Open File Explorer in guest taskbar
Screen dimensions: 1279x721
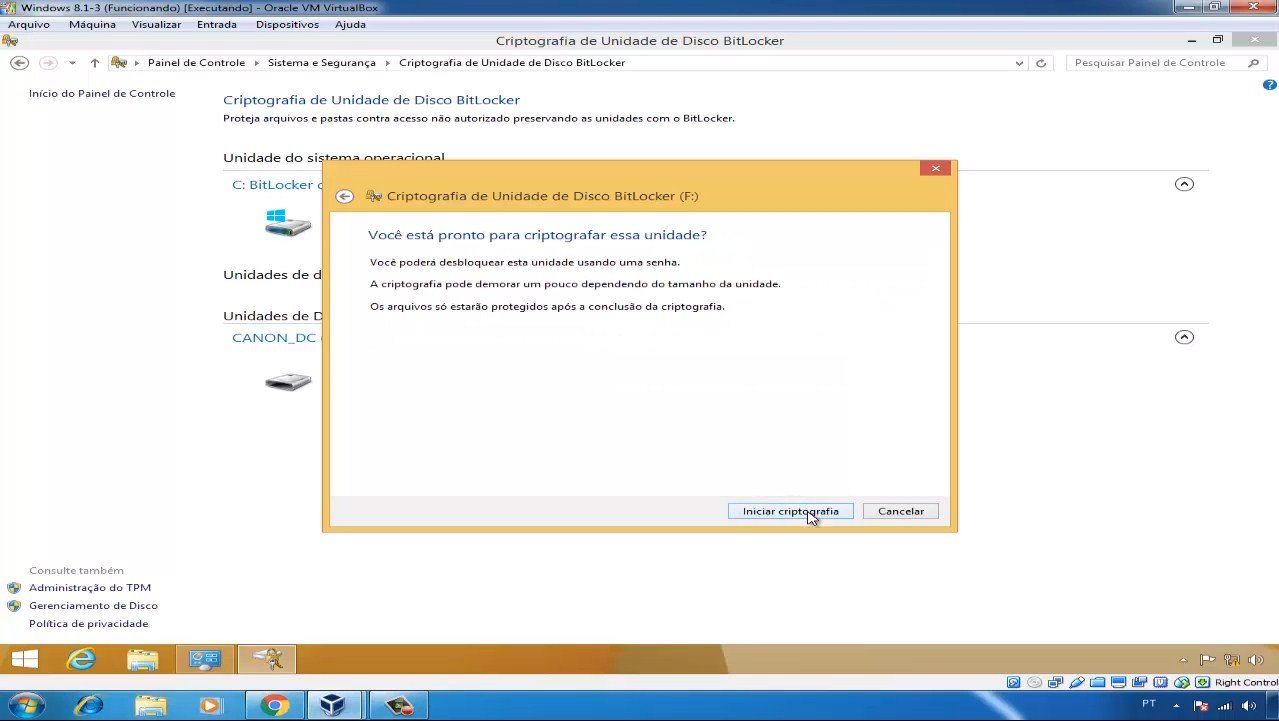pos(143,659)
